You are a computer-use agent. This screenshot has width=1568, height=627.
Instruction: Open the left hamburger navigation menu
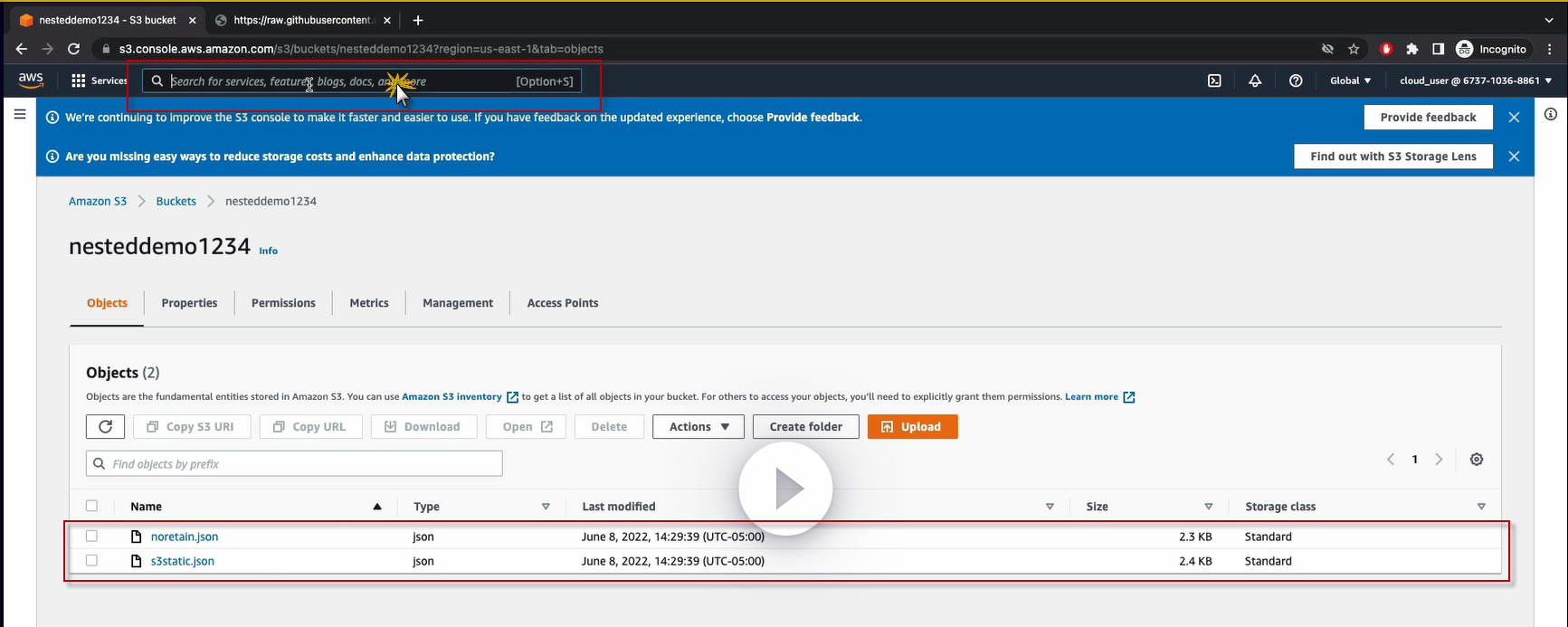[x=19, y=114]
